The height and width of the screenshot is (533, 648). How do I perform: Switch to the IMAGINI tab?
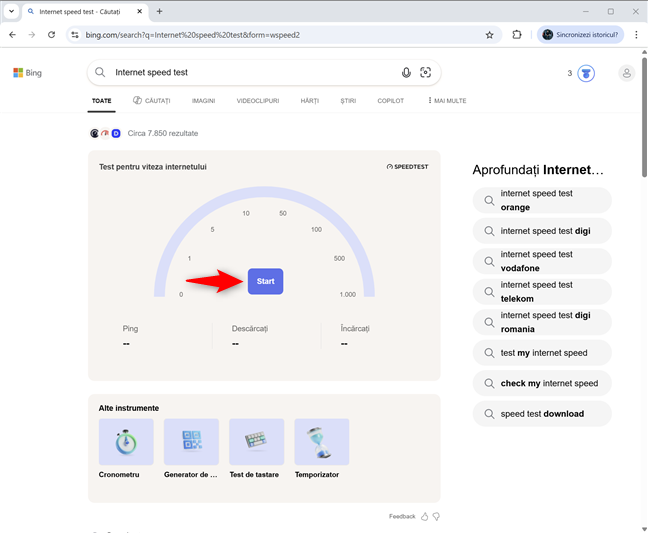click(x=204, y=101)
